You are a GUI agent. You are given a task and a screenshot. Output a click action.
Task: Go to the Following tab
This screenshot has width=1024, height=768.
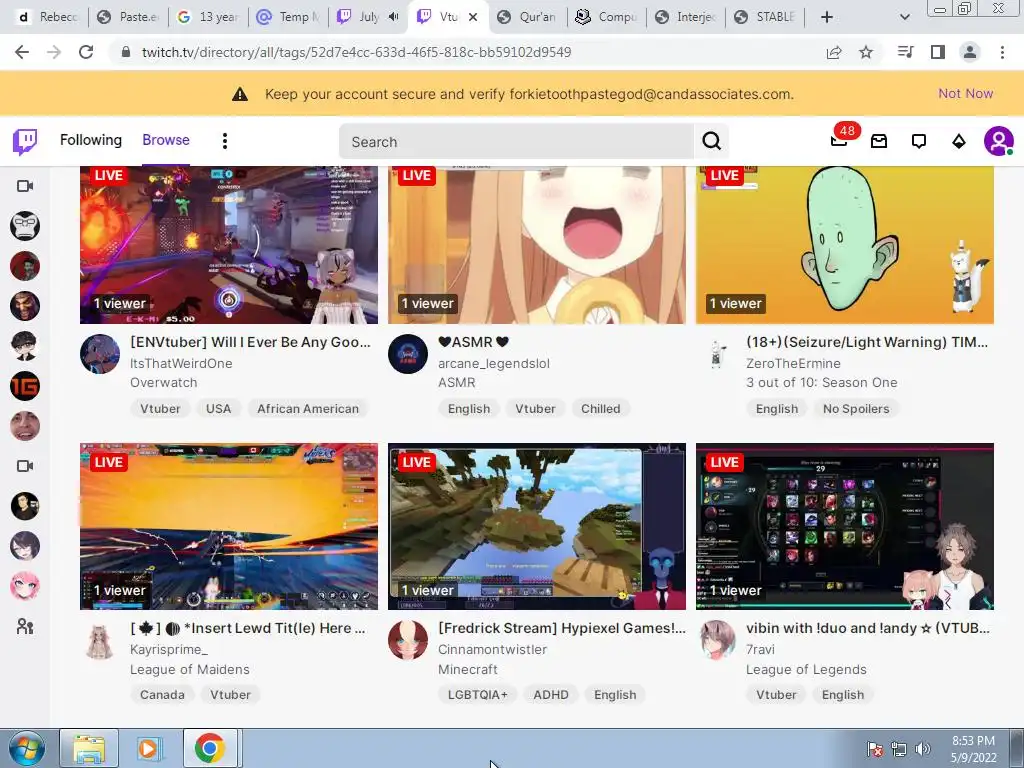click(x=91, y=140)
